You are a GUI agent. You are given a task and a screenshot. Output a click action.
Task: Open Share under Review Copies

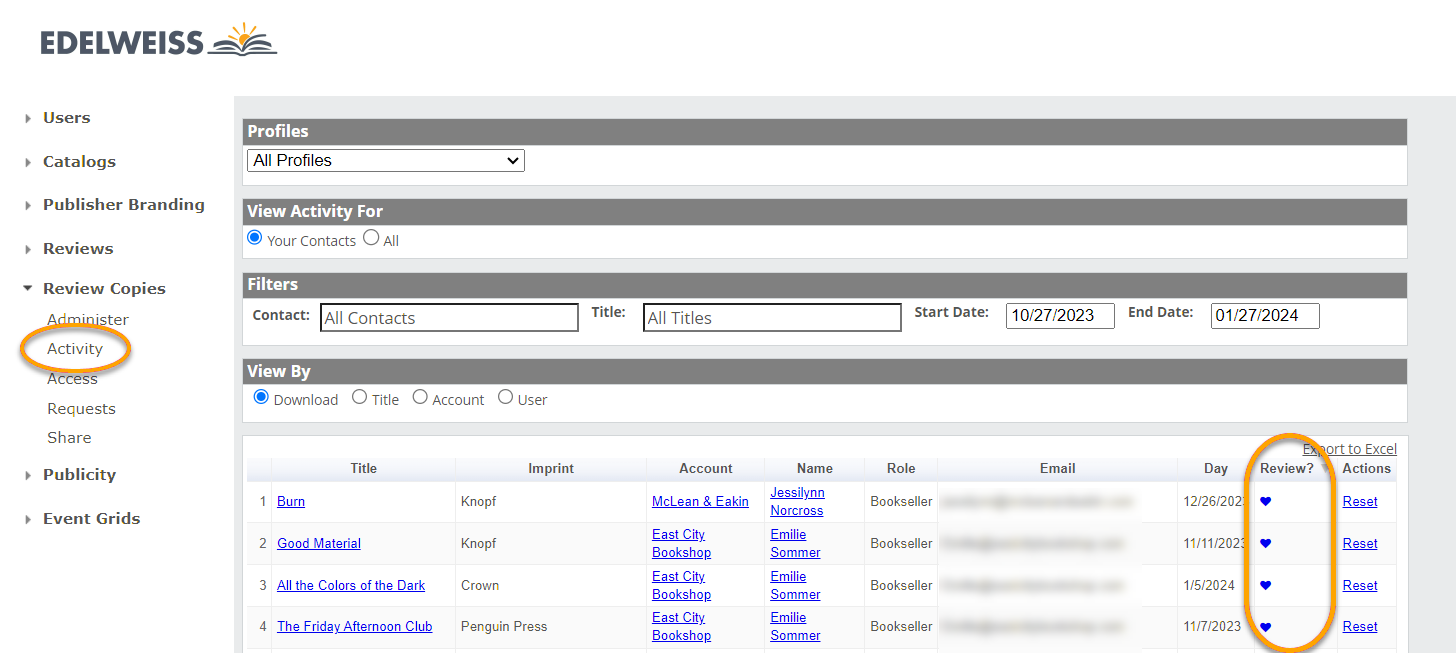[x=69, y=438]
